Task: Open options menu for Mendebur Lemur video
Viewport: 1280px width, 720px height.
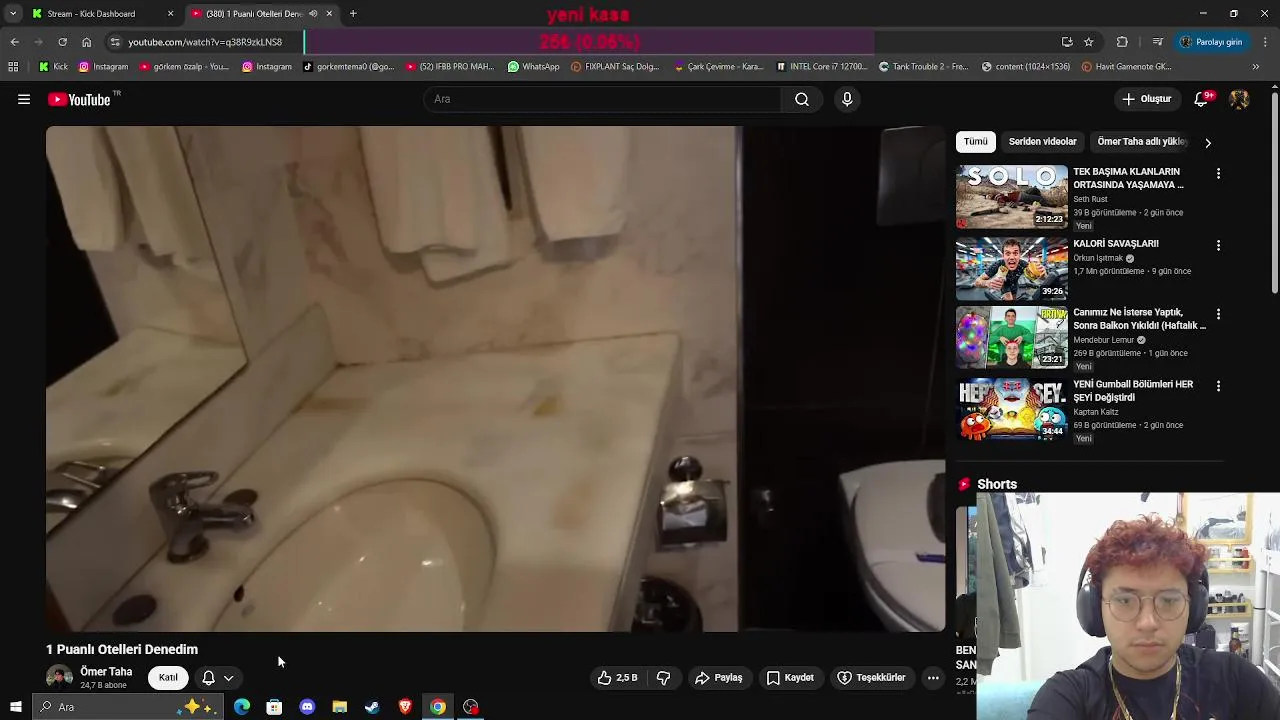Action: click(1218, 314)
